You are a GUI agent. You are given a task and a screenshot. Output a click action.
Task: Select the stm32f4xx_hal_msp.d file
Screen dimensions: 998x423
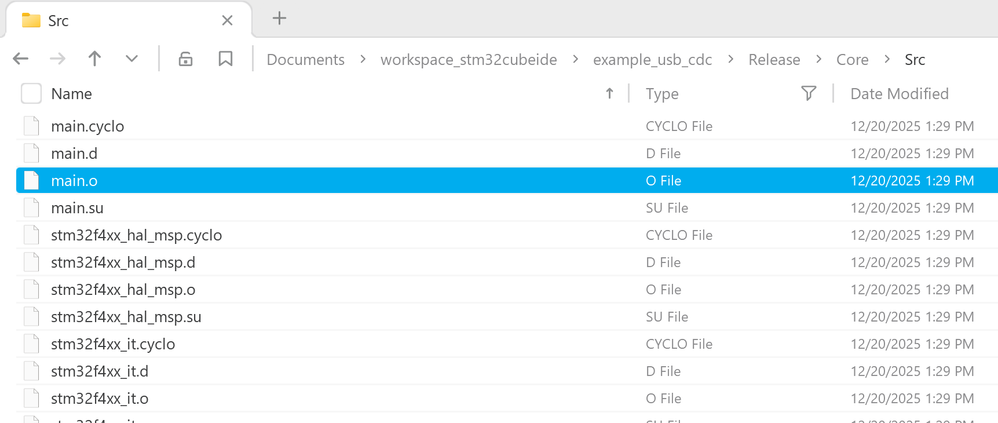pos(123,262)
